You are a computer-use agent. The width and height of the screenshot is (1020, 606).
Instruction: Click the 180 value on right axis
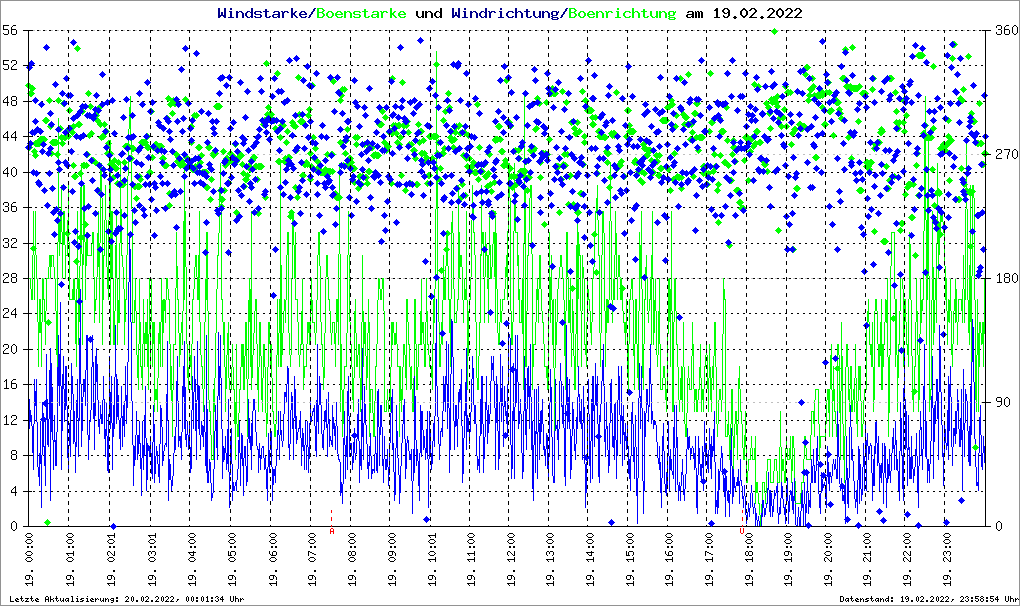tap(1003, 279)
